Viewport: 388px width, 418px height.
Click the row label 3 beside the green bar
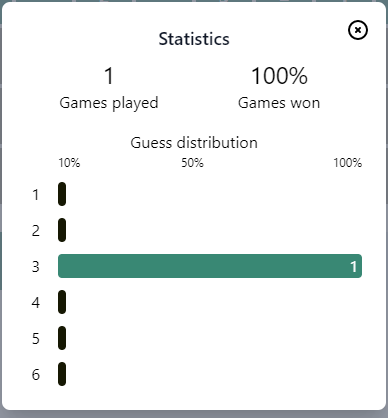36,267
